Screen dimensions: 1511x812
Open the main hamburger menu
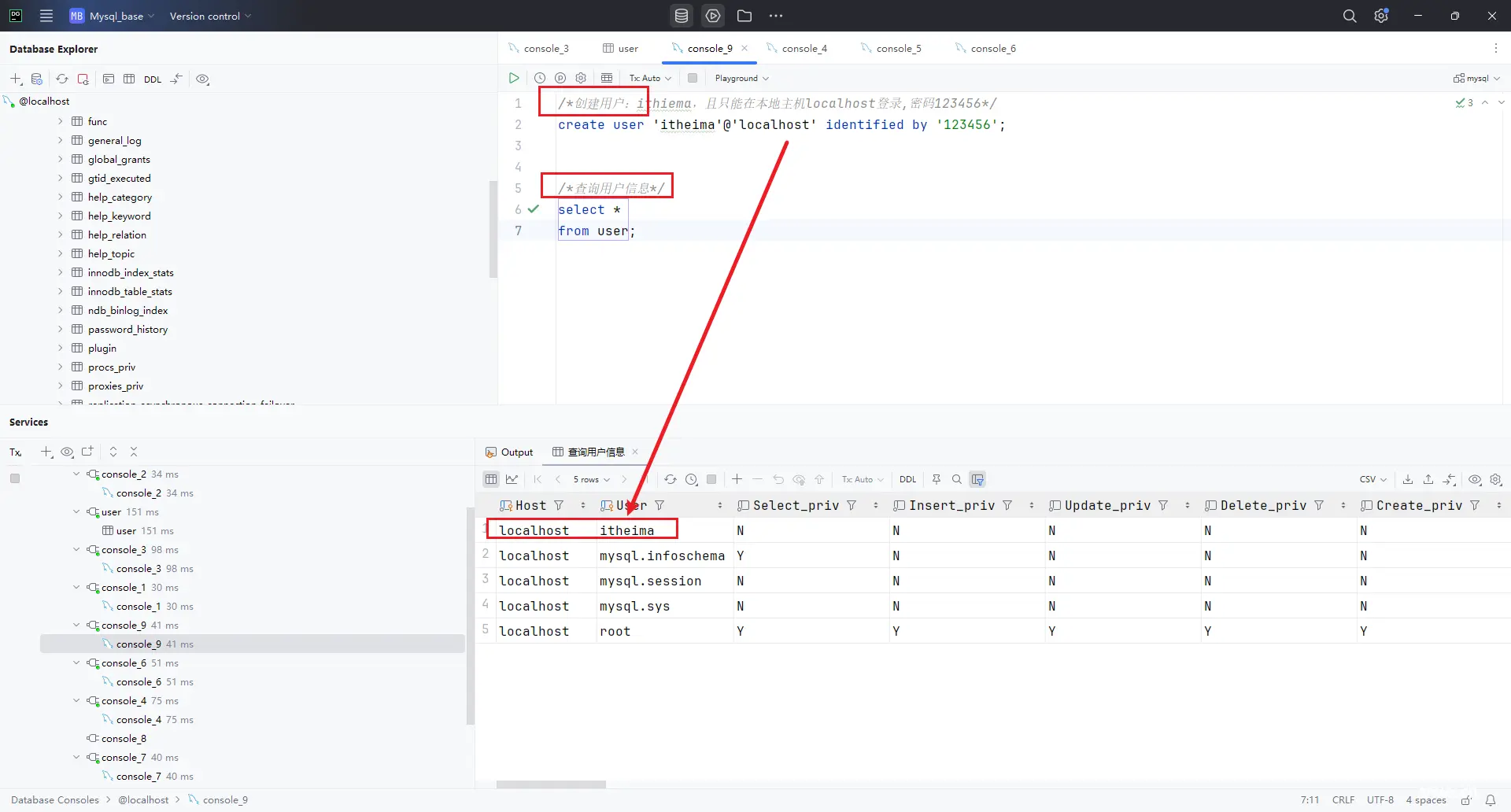point(46,16)
